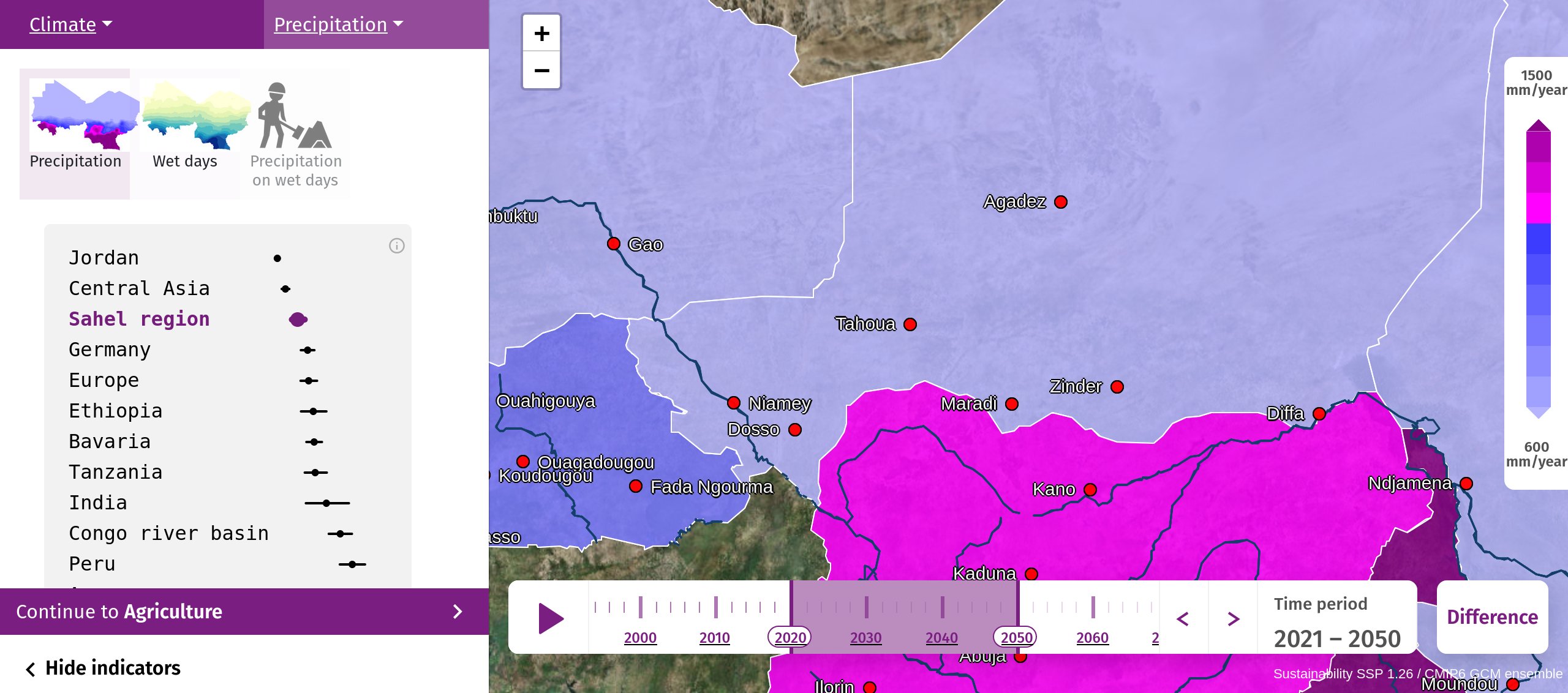The width and height of the screenshot is (1568, 693).
Task: Open the info icon in region list
Action: tap(397, 246)
